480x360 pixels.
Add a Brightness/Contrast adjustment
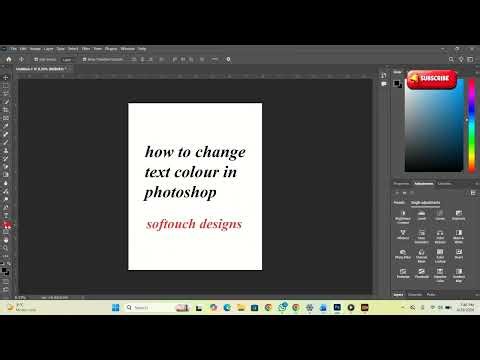point(403,217)
